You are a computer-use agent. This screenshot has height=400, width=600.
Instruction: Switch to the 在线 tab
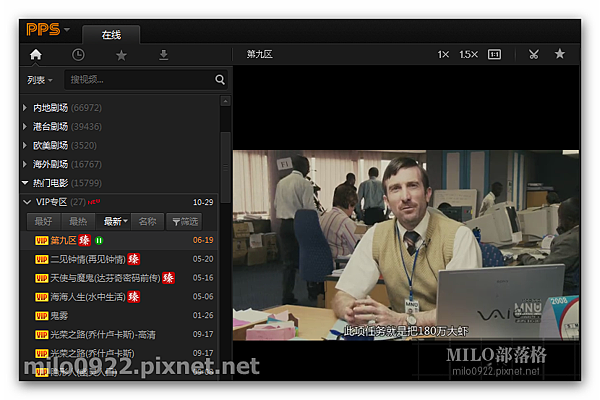[111, 34]
